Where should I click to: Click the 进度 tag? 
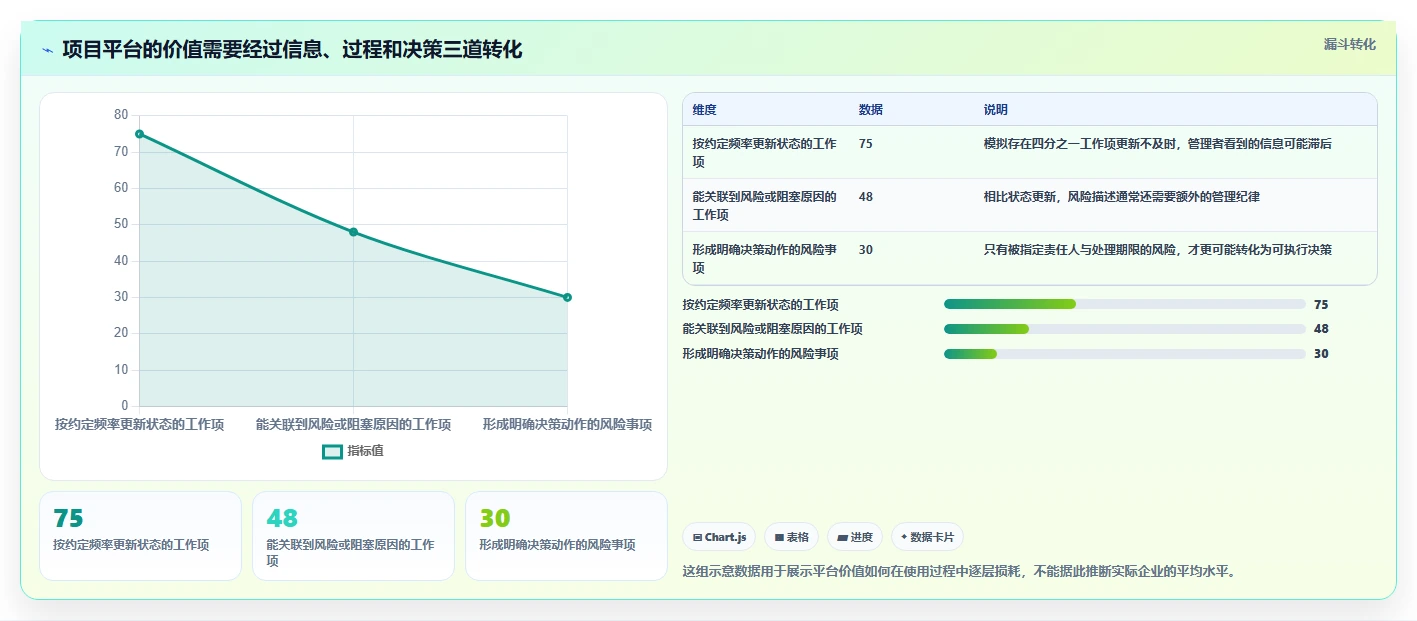coord(855,537)
